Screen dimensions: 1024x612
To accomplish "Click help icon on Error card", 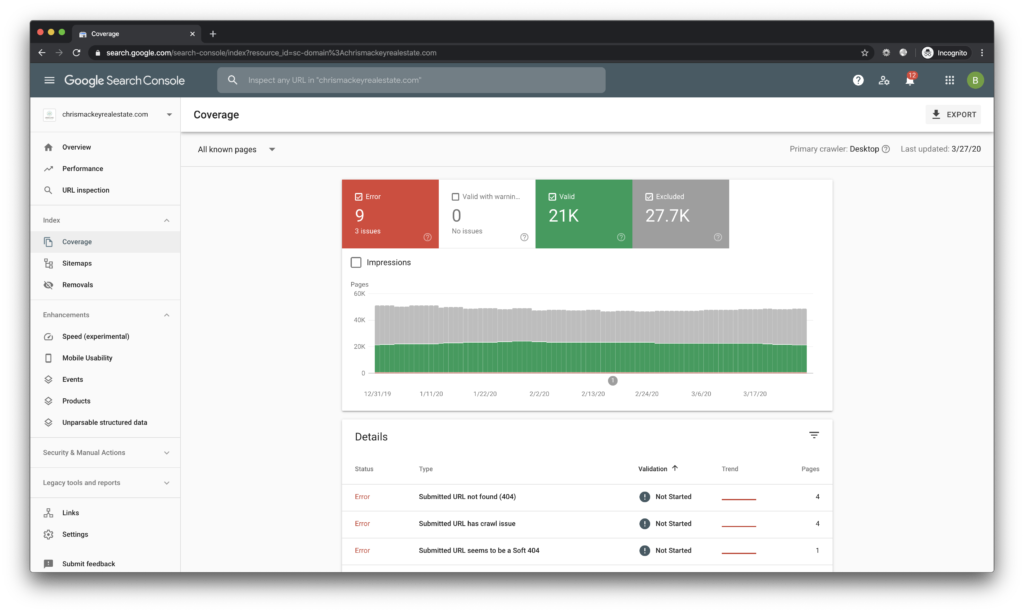I will [x=428, y=237].
